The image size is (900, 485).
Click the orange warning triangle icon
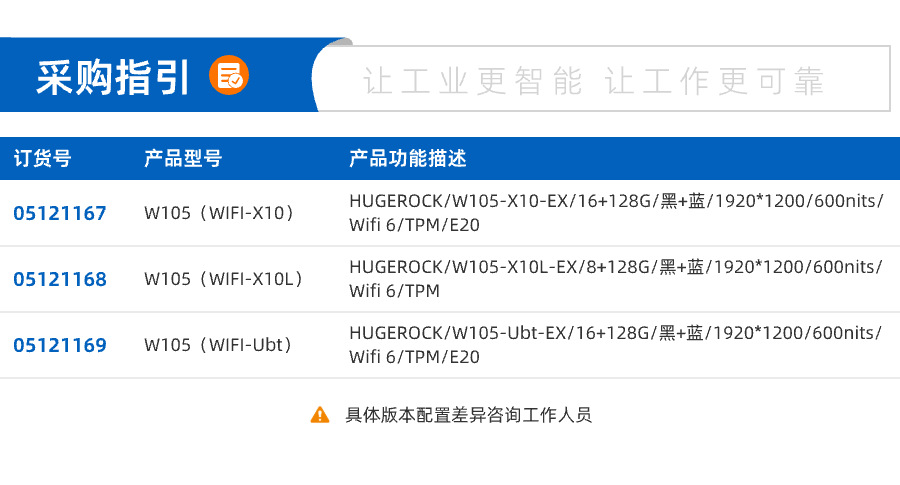click(320, 414)
